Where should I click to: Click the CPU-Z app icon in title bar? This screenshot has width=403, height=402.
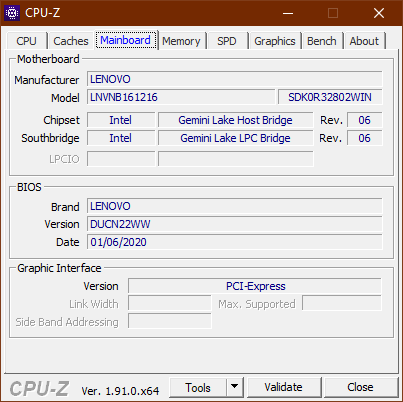point(12,13)
